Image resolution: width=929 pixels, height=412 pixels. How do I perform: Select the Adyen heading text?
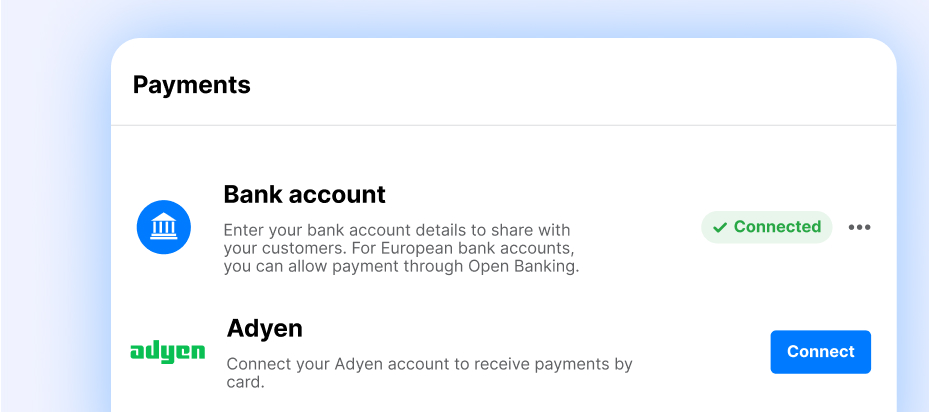pos(264,327)
